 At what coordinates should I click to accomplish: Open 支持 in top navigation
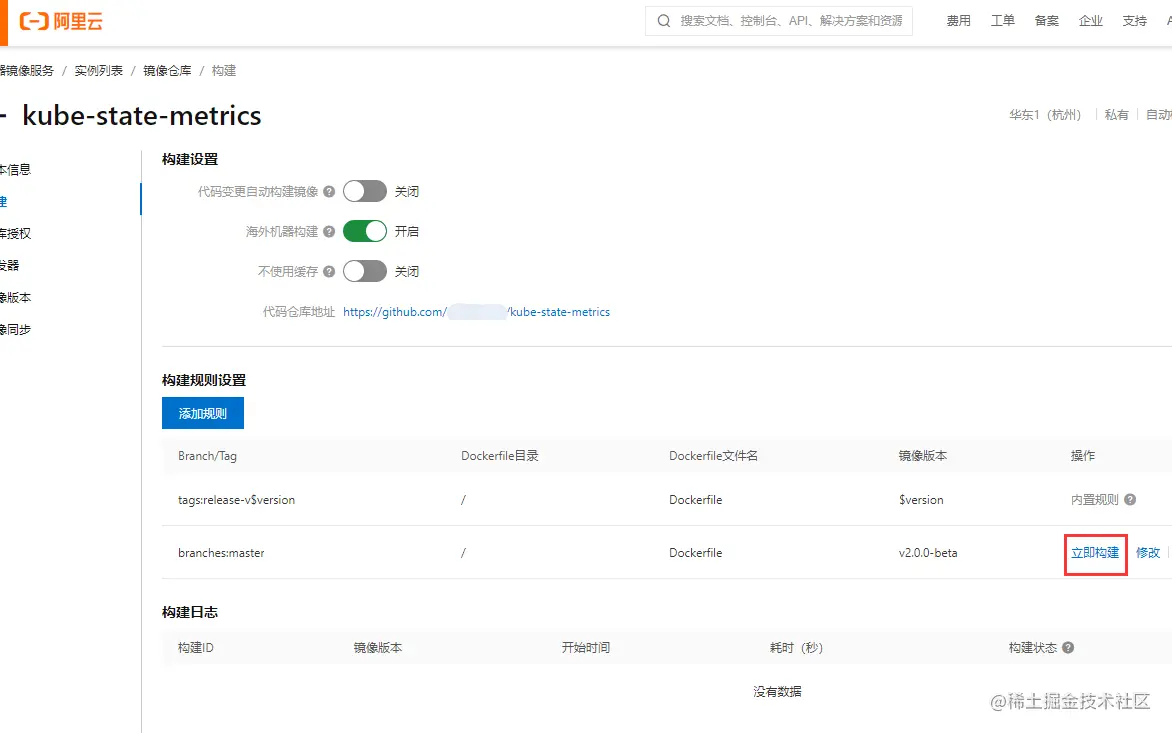[x=1135, y=21]
